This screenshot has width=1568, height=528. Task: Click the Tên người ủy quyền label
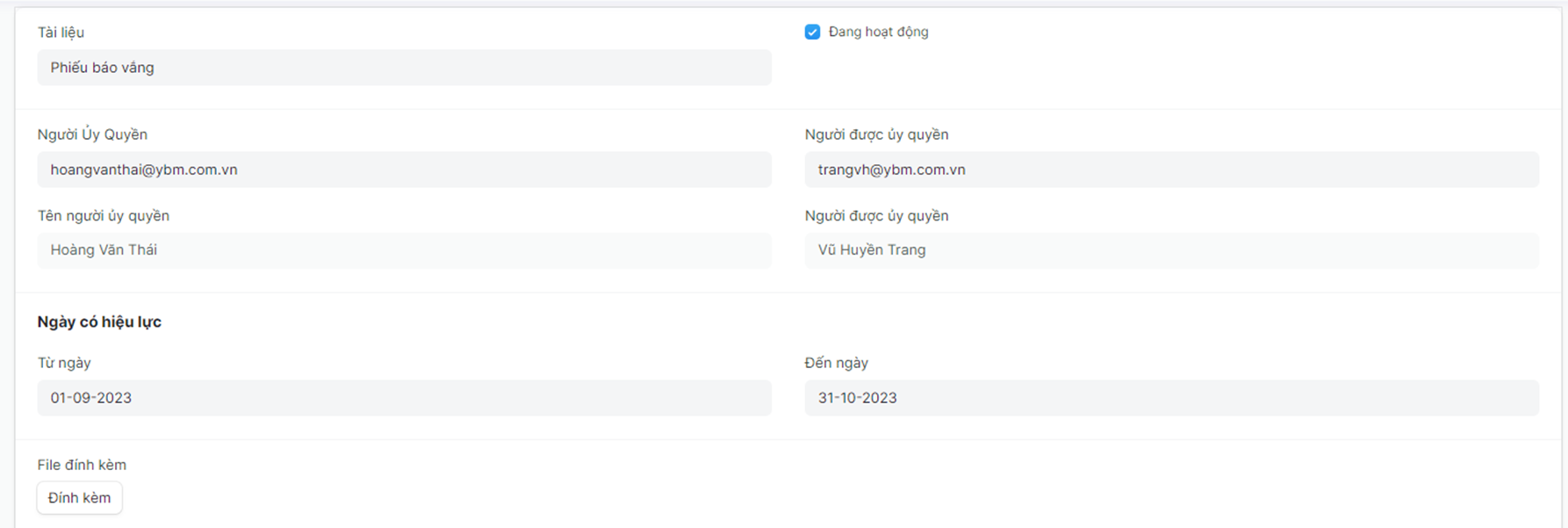point(103,216)
